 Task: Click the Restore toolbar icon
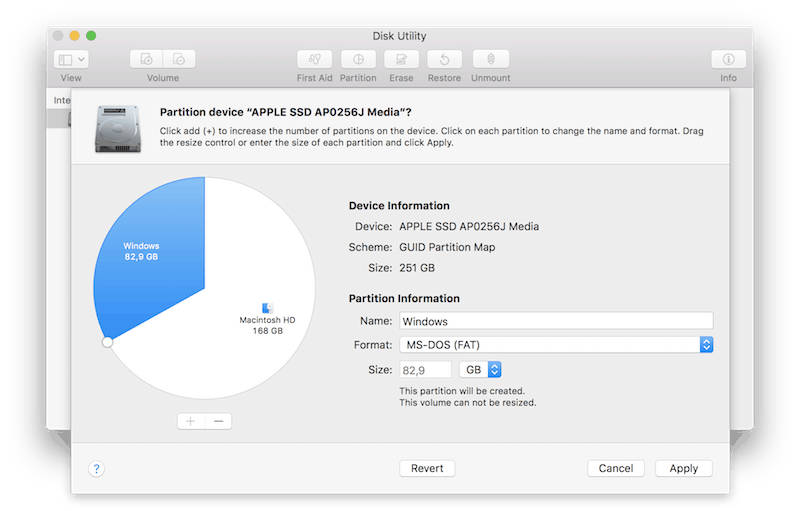444,59
